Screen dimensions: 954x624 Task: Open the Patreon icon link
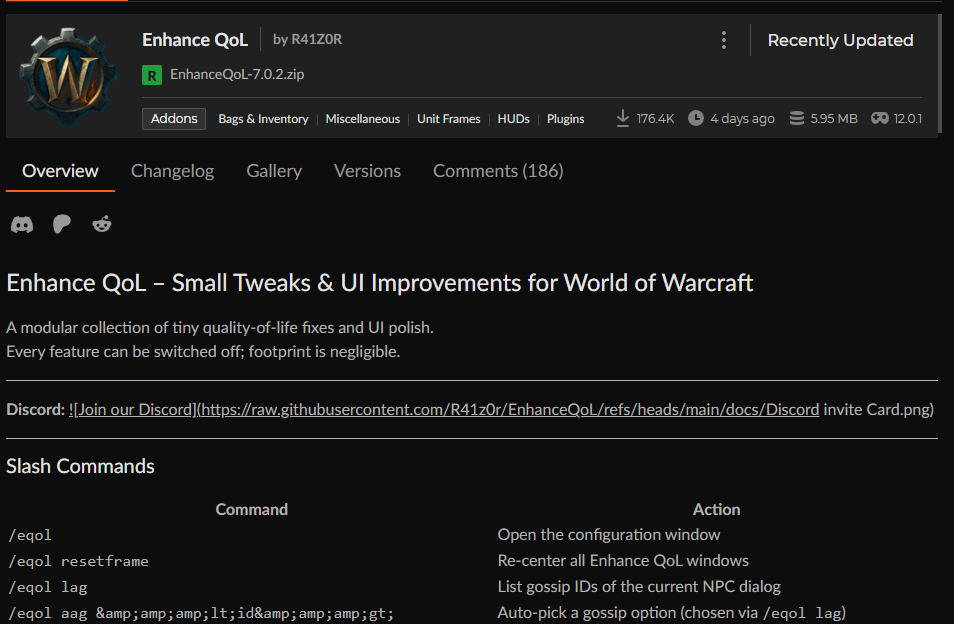click(x=61, y=224)
